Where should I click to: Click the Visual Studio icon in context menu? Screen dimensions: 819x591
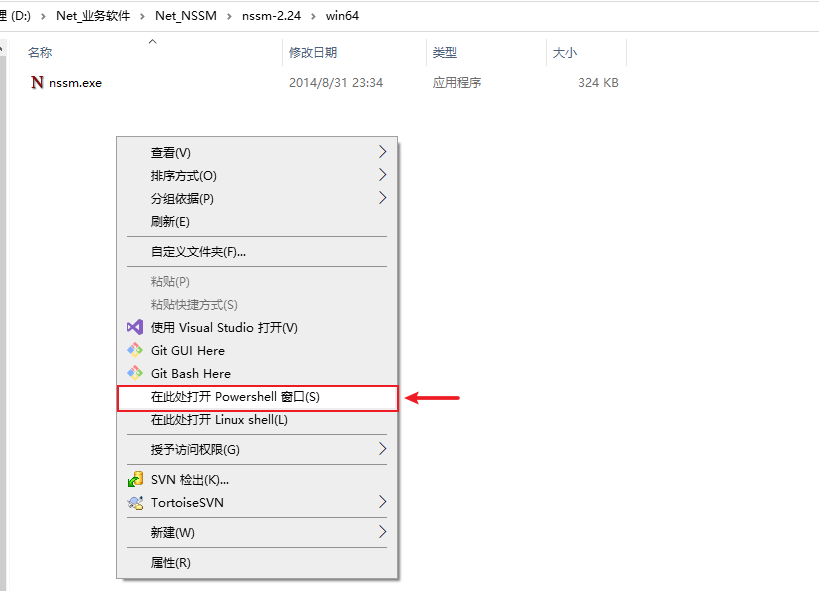pos(135,327)
